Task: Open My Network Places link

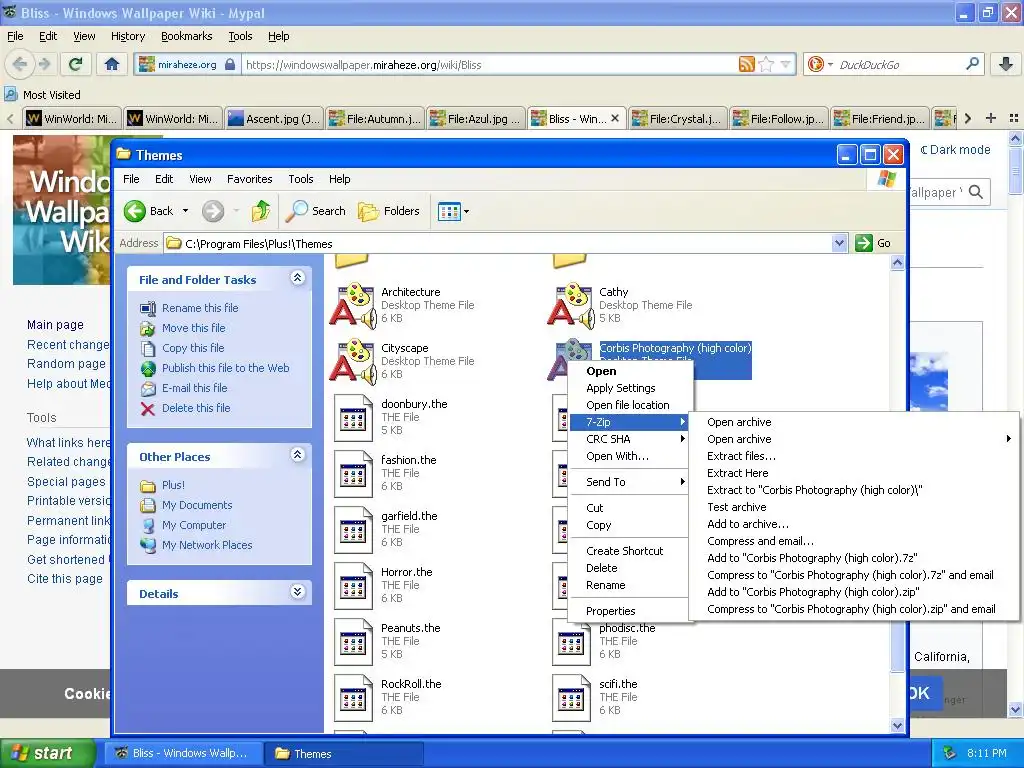Action: [x=206, y=545]
